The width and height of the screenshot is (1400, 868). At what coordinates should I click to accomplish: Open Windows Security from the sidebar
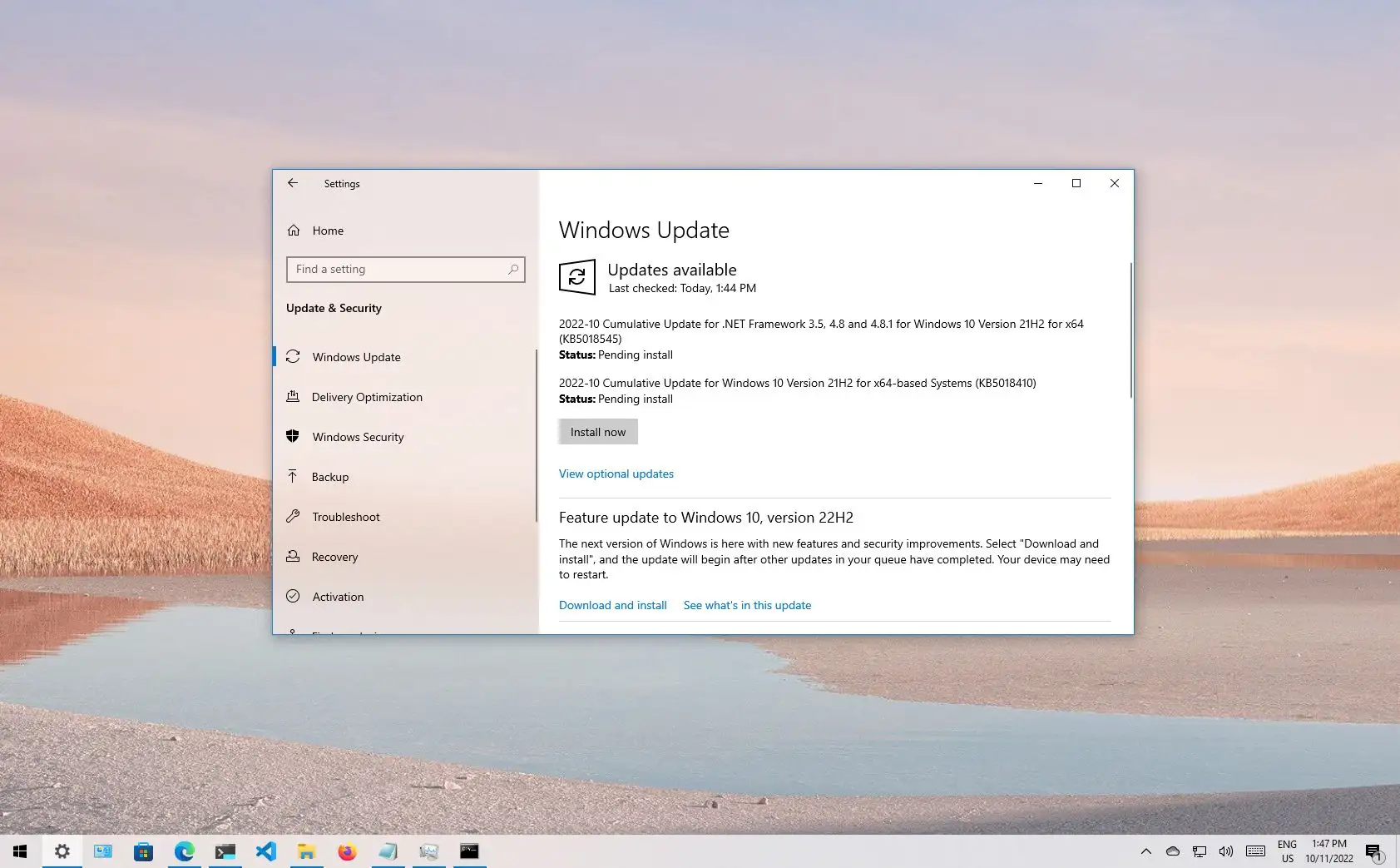coord(358,436)
